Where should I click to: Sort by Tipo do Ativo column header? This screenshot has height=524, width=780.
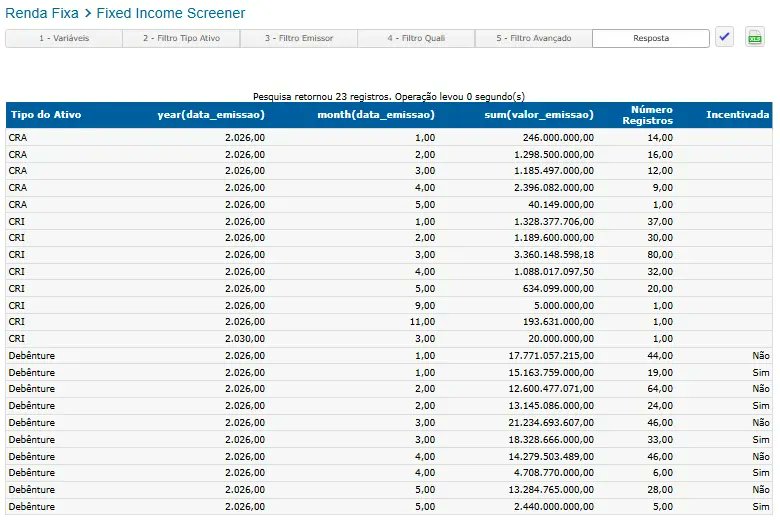46,114
